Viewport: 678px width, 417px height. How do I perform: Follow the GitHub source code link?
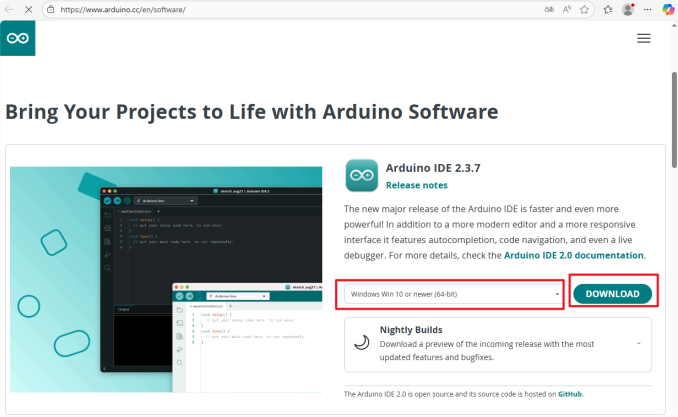(x=569, y=394)
